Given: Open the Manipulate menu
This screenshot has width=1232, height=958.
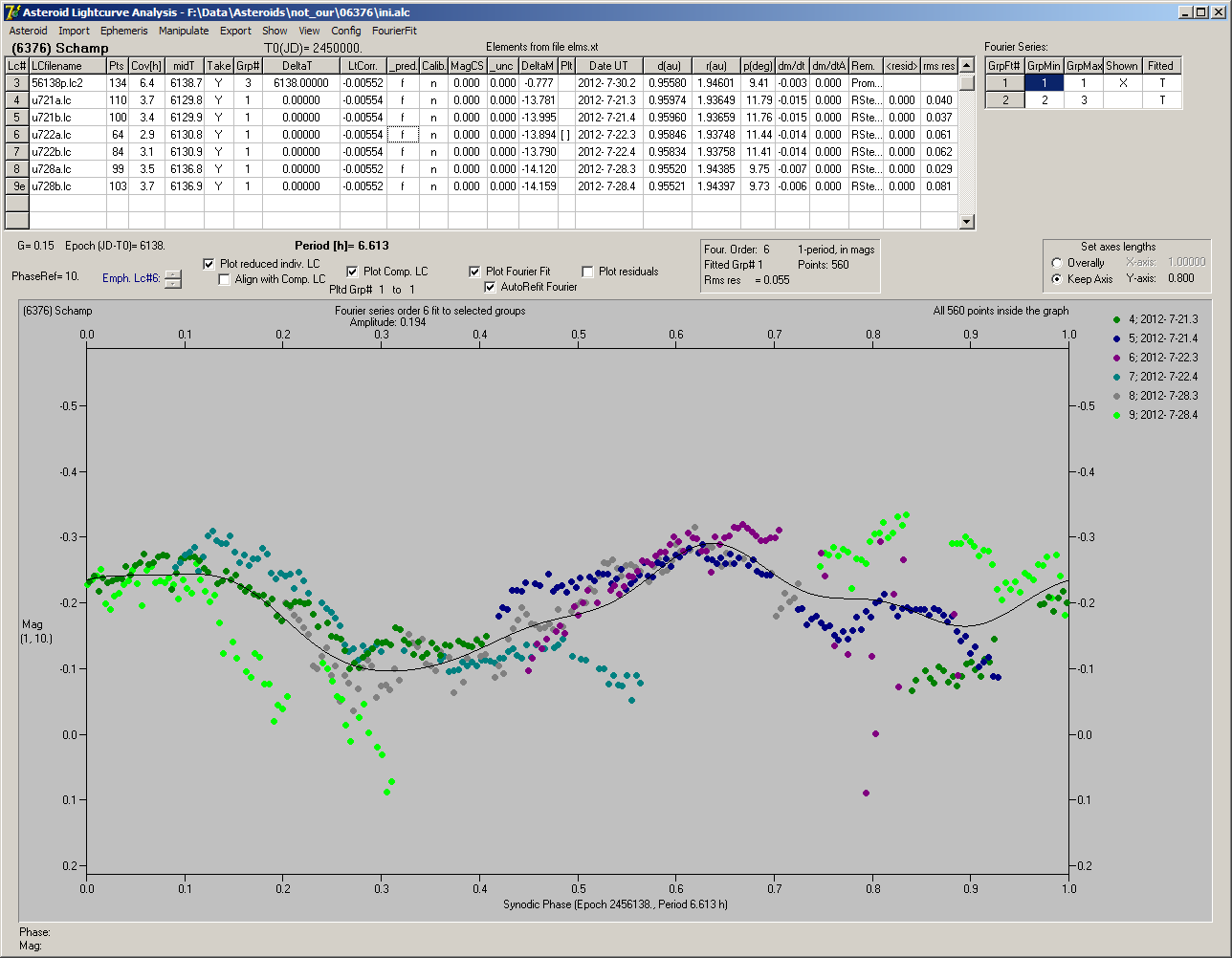Looking at the screenshot, I should 184,31.
